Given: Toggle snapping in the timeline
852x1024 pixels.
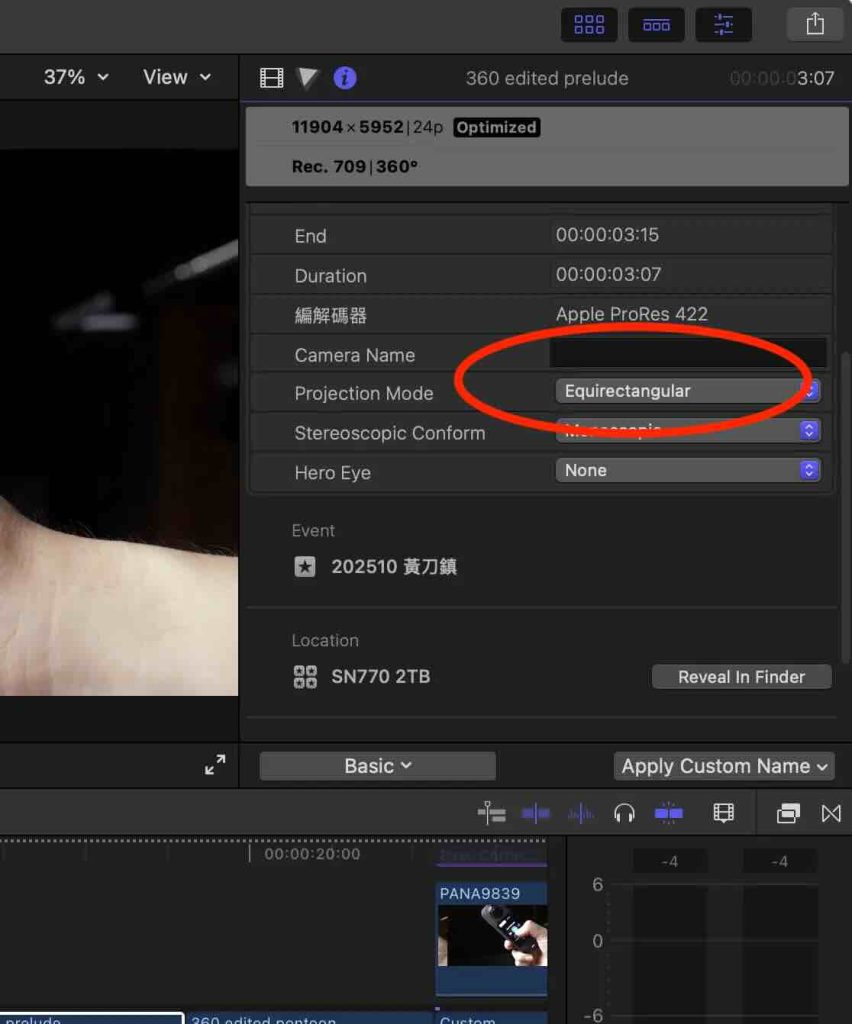Looking at the screenshot, I should click(x=668, y=813).
